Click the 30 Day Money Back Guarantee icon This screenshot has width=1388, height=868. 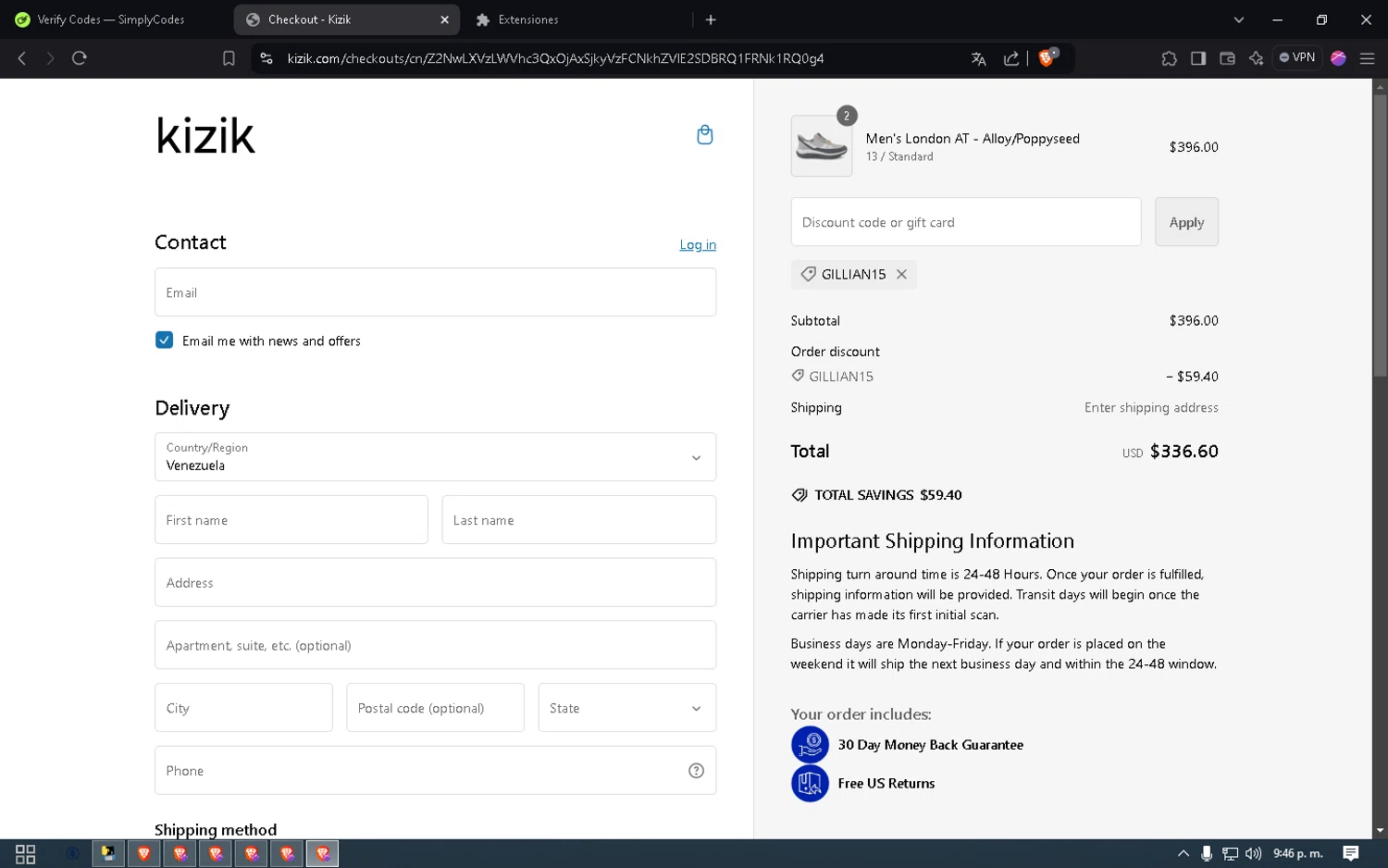pos(810,745)
